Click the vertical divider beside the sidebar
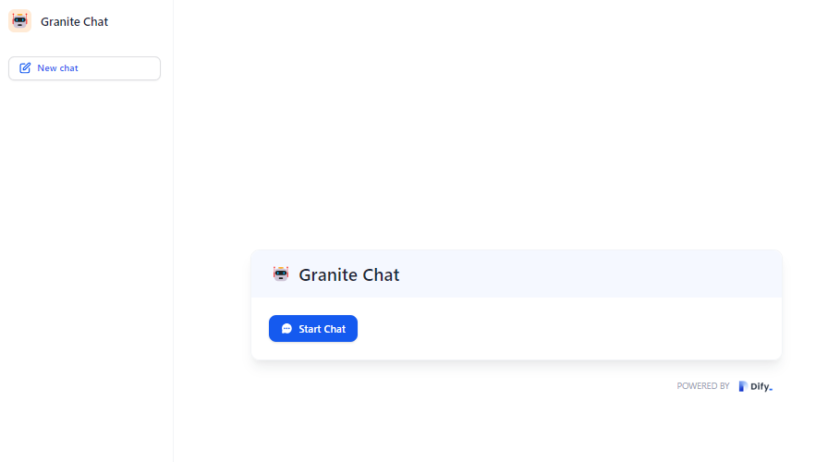Viewport: 840px width, 462px height. pos(173,231)
